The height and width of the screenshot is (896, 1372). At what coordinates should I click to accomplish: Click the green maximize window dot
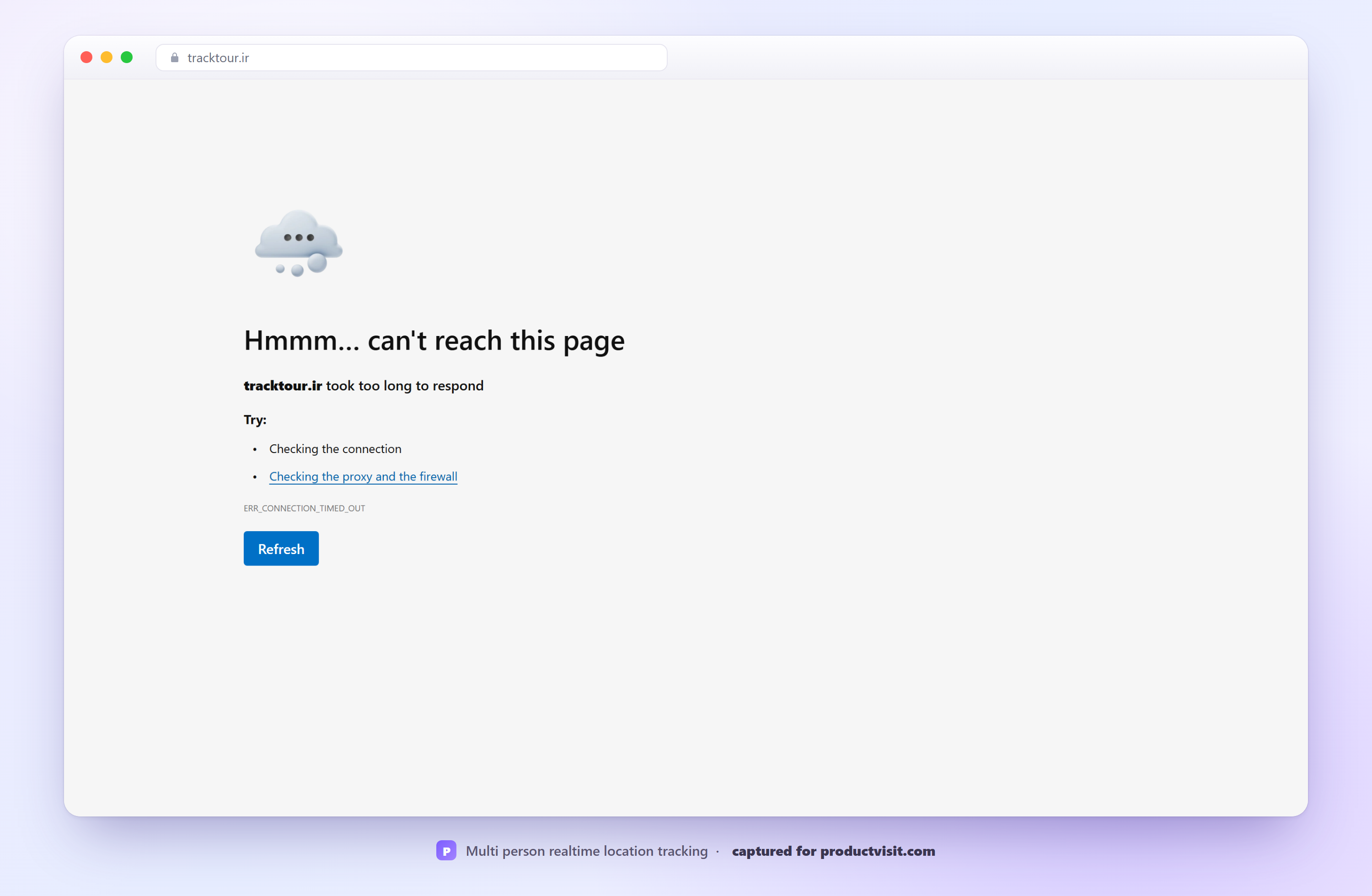[x=127, y=57]
